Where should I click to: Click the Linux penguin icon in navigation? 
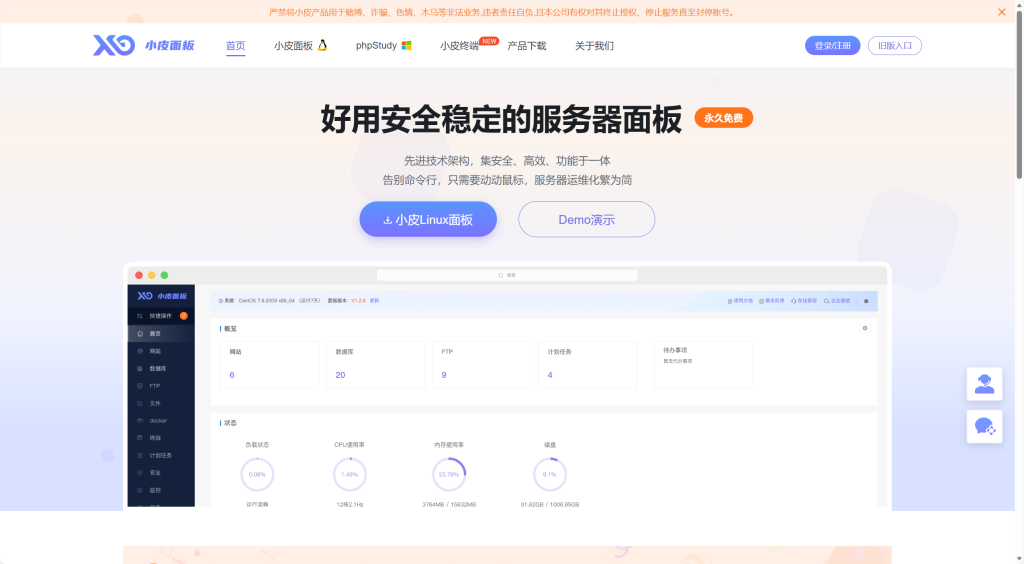coord(322,45)
